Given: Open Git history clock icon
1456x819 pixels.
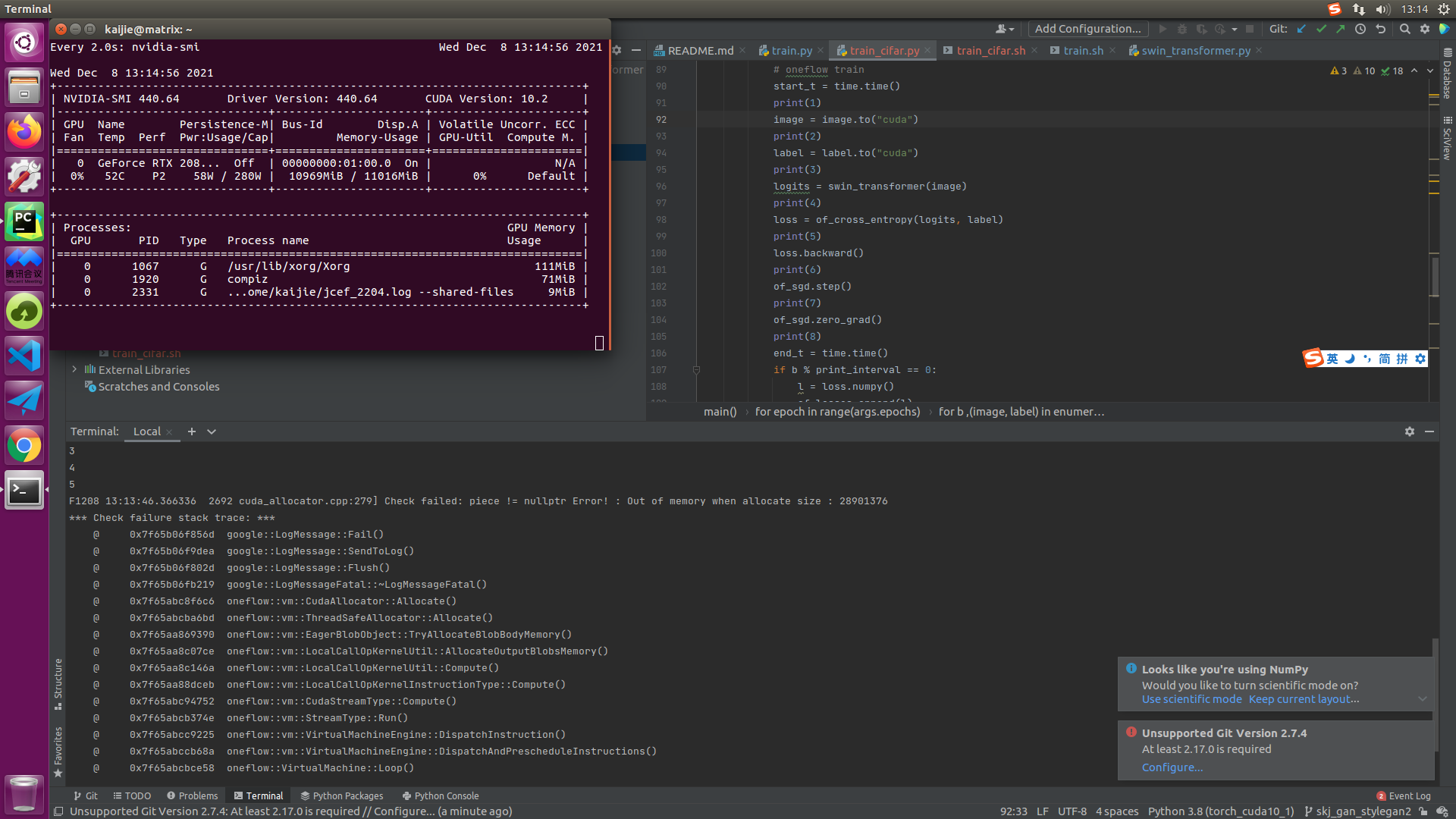Looking at the screenshot, I should (1360, 29).
